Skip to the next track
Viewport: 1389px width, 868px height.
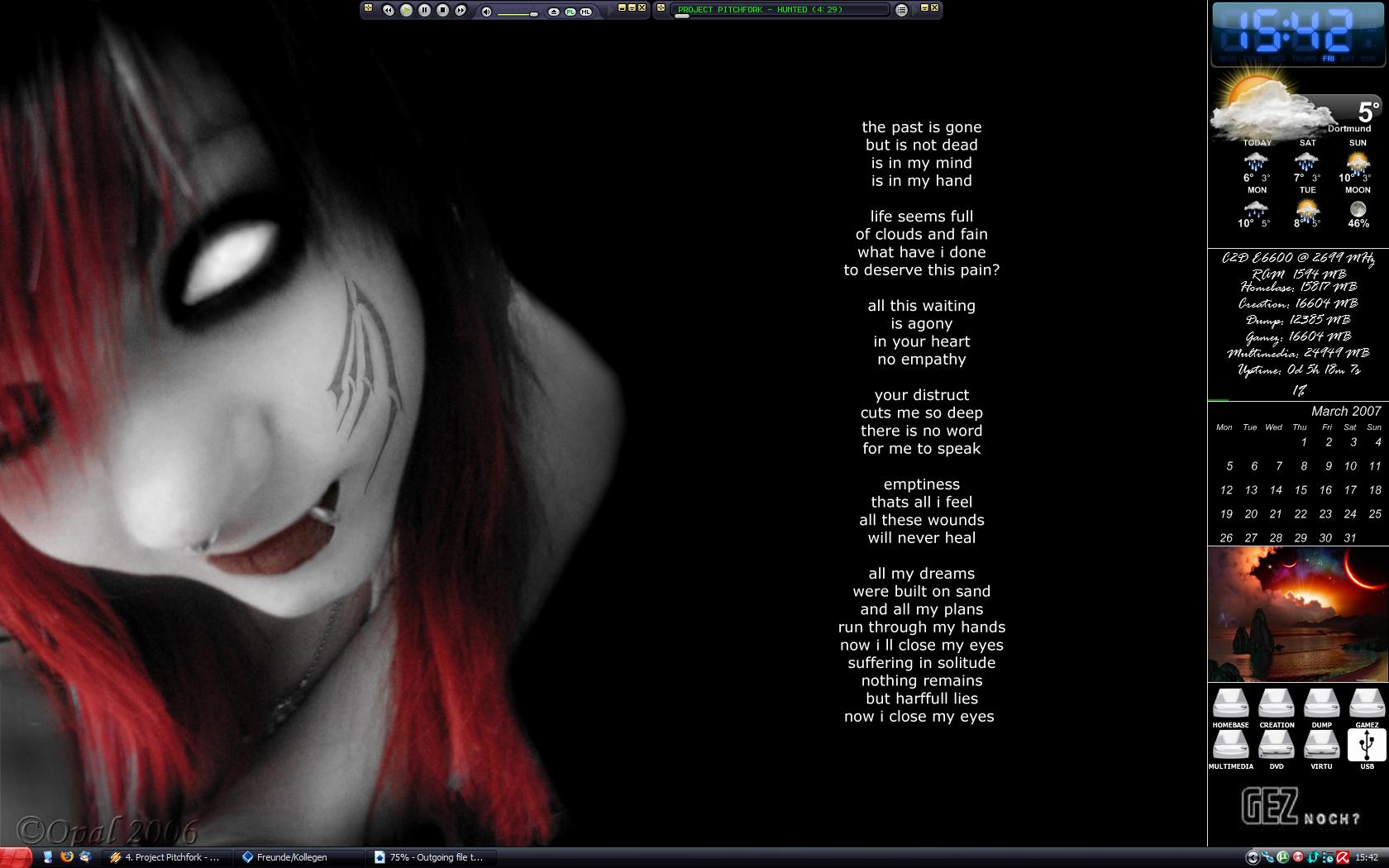461,10
